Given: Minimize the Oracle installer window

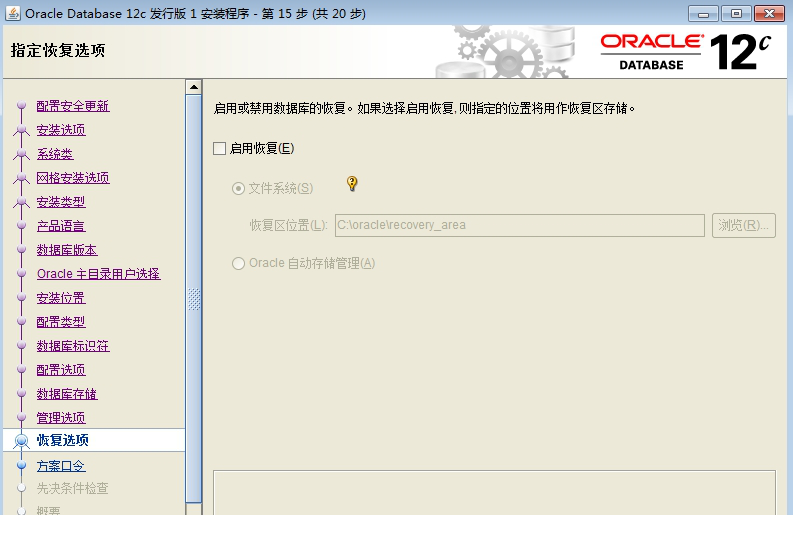Looking at the screenshot, I should pos(703,14).
